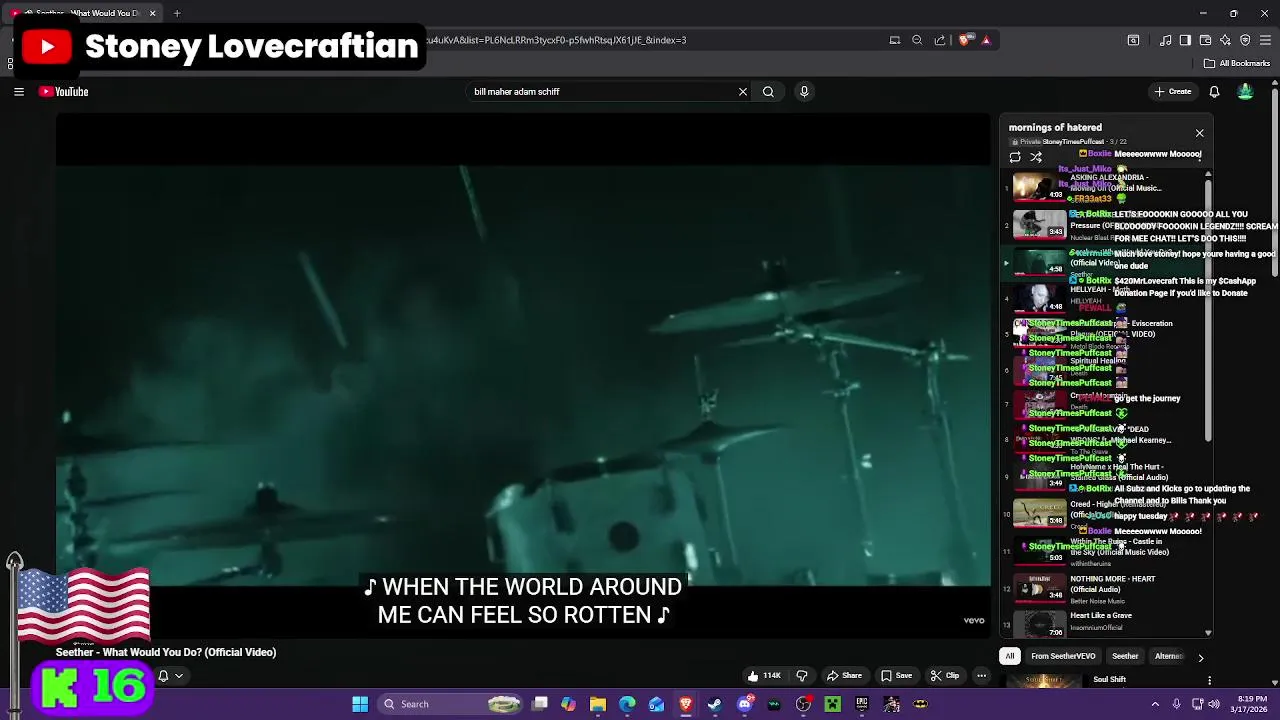This screenshot has width=1280, height=720.
Task: Open the YouTube guide hamburger menu
Action: pyautogui.click(x=18, y=92)
